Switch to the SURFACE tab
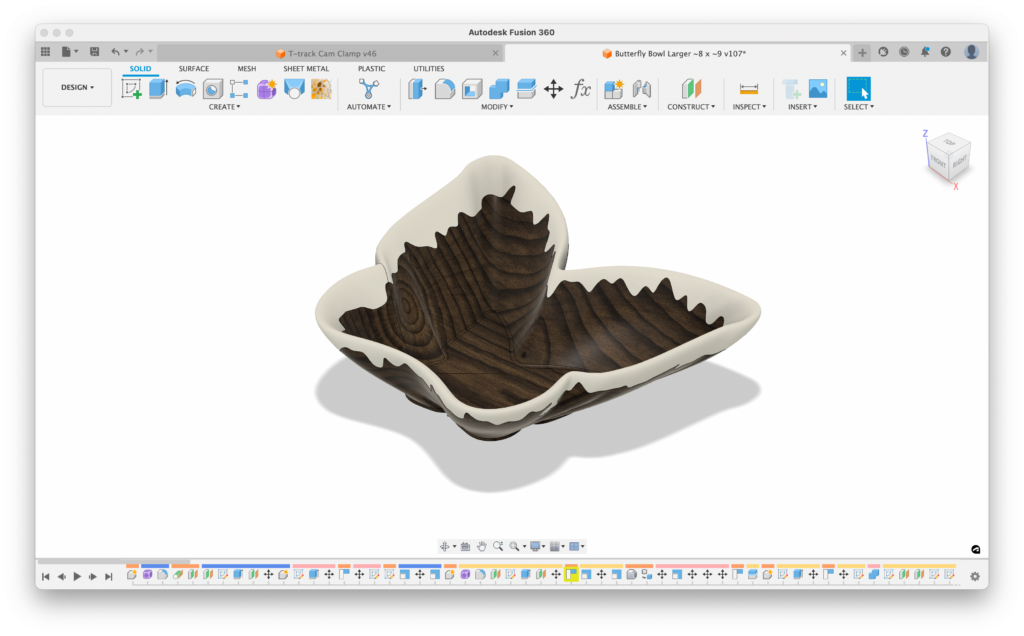 (x=192, y=68)
